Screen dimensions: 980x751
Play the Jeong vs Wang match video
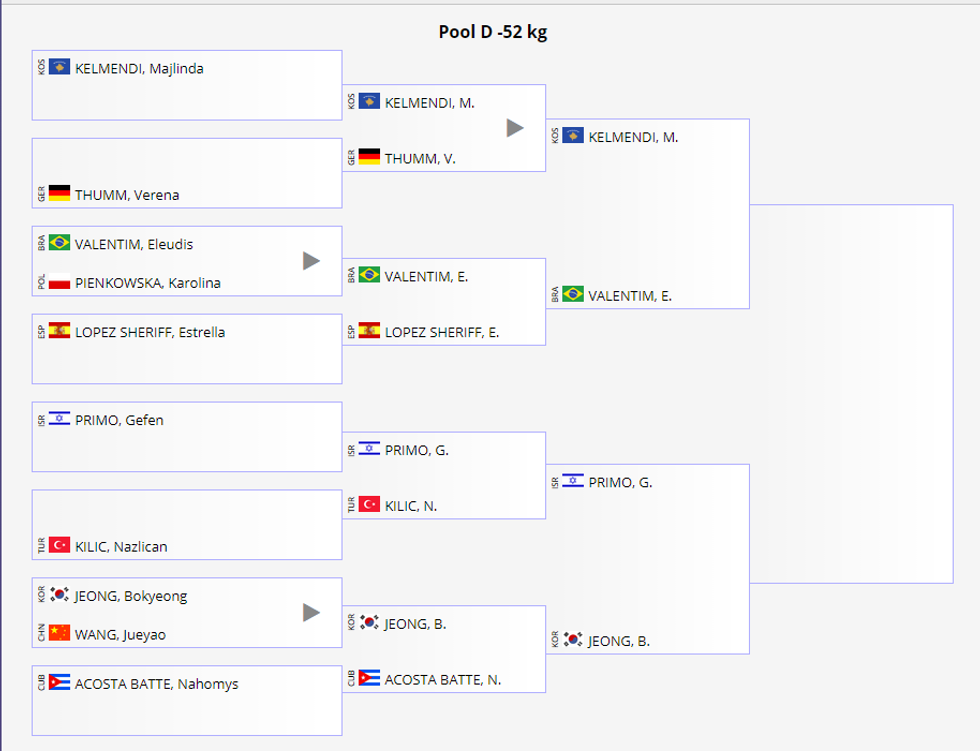pos(311,612)
